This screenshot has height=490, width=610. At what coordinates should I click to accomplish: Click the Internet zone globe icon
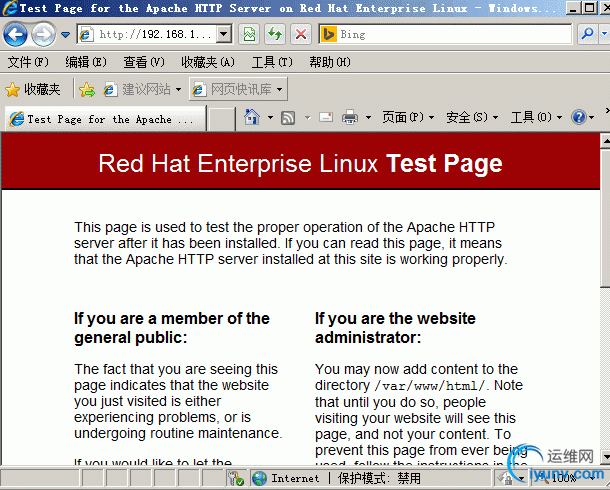pos(259,478)
